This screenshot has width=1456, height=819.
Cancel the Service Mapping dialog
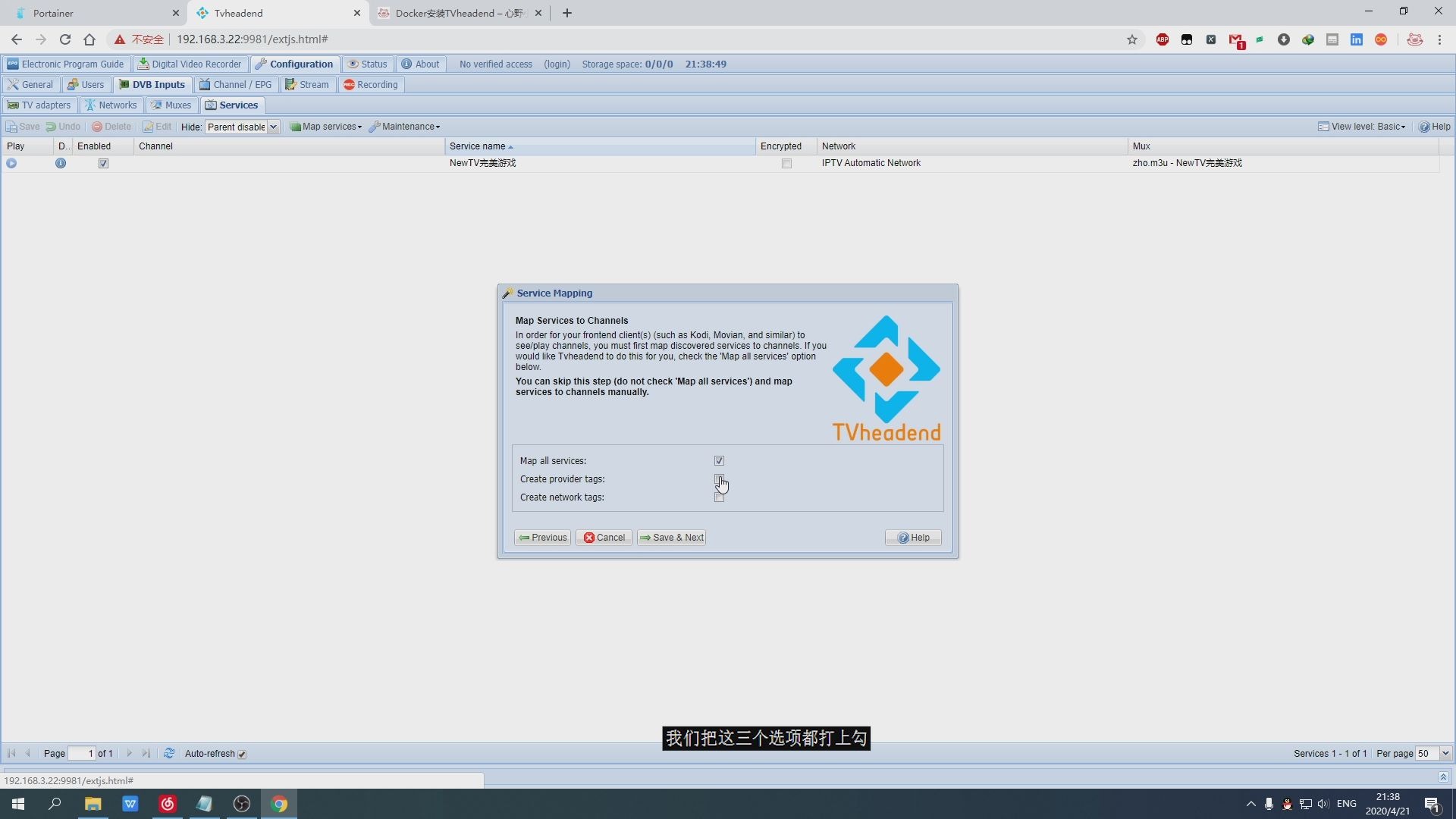pyautogui.click(x=604, y=537)
